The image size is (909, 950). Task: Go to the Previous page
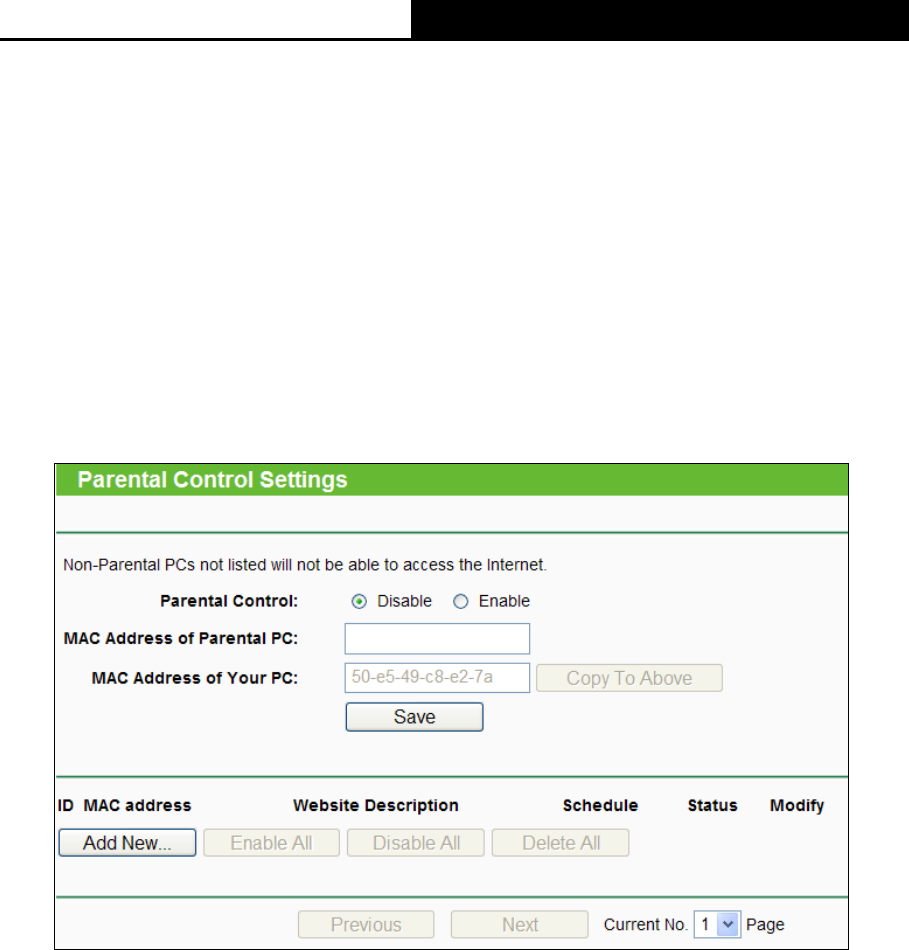tap(366, 925)
